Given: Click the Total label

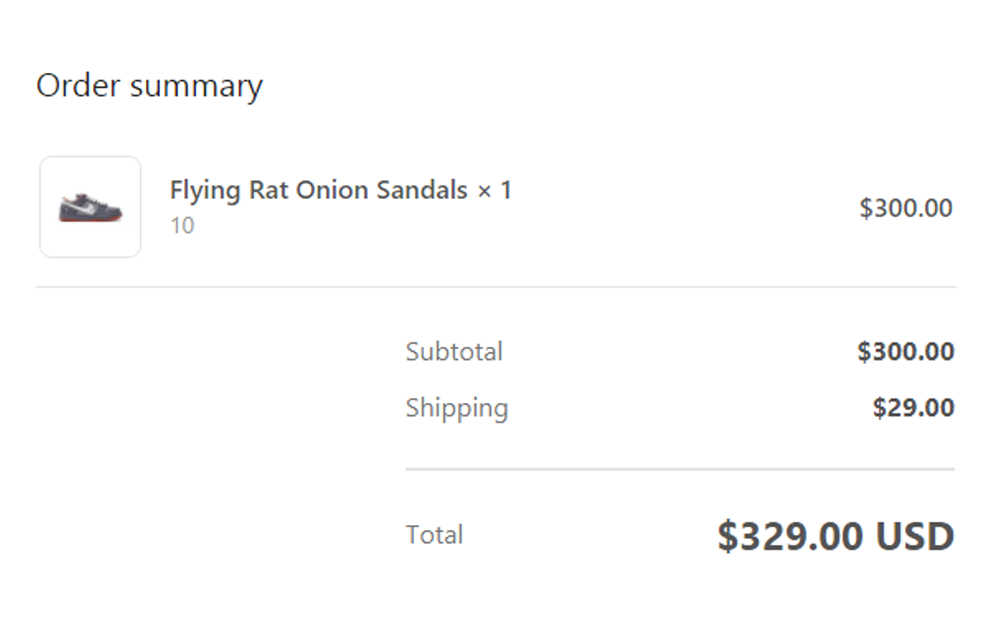Looking at the screenshot, I should (434, 535).
